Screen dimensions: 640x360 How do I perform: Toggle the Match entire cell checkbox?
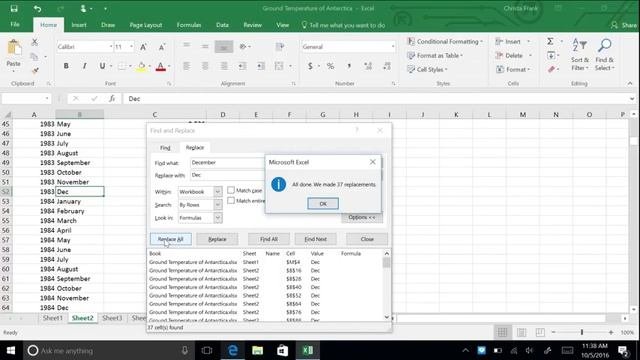[x=231, y=200]
